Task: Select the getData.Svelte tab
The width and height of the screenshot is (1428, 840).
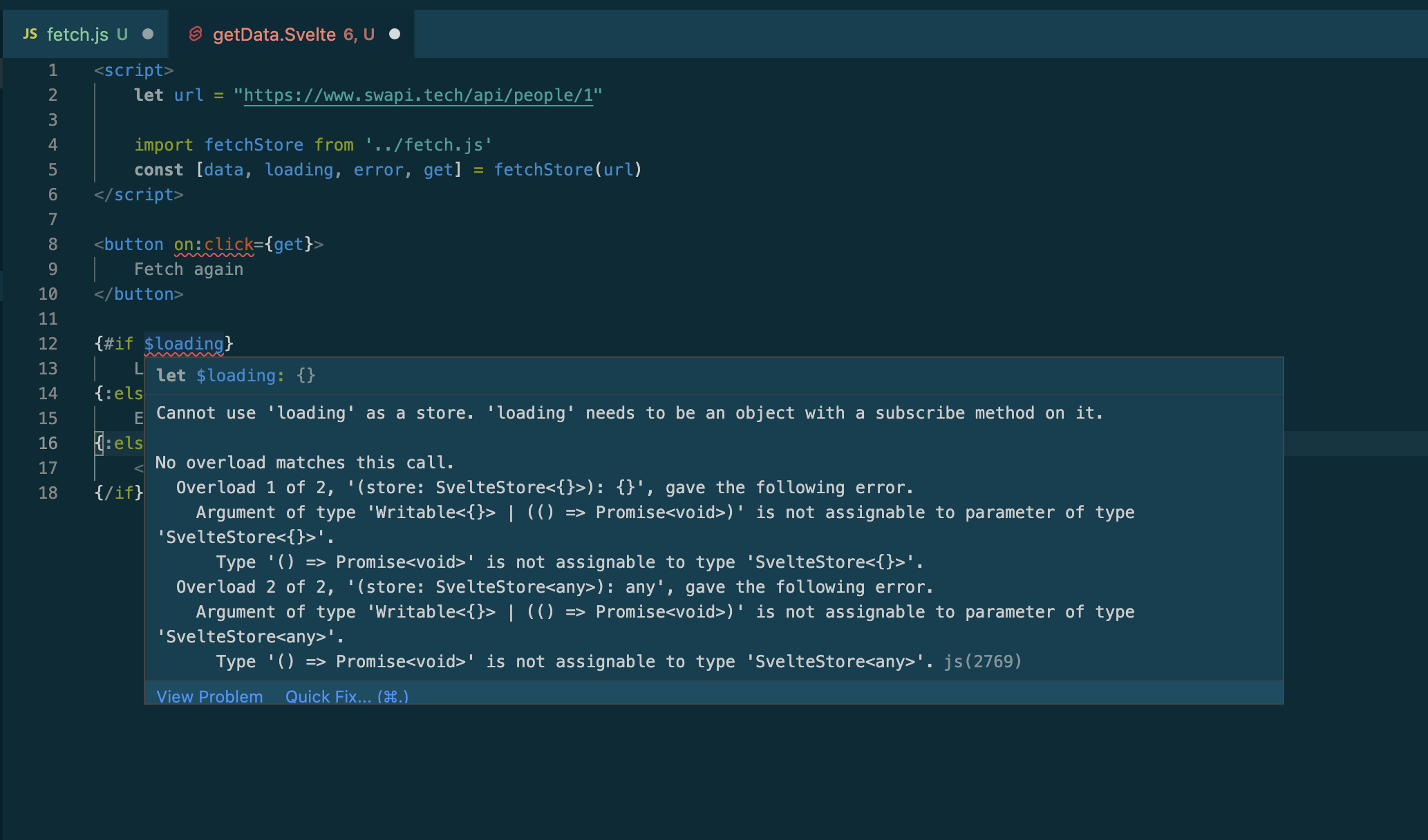Action: (274, 35)
